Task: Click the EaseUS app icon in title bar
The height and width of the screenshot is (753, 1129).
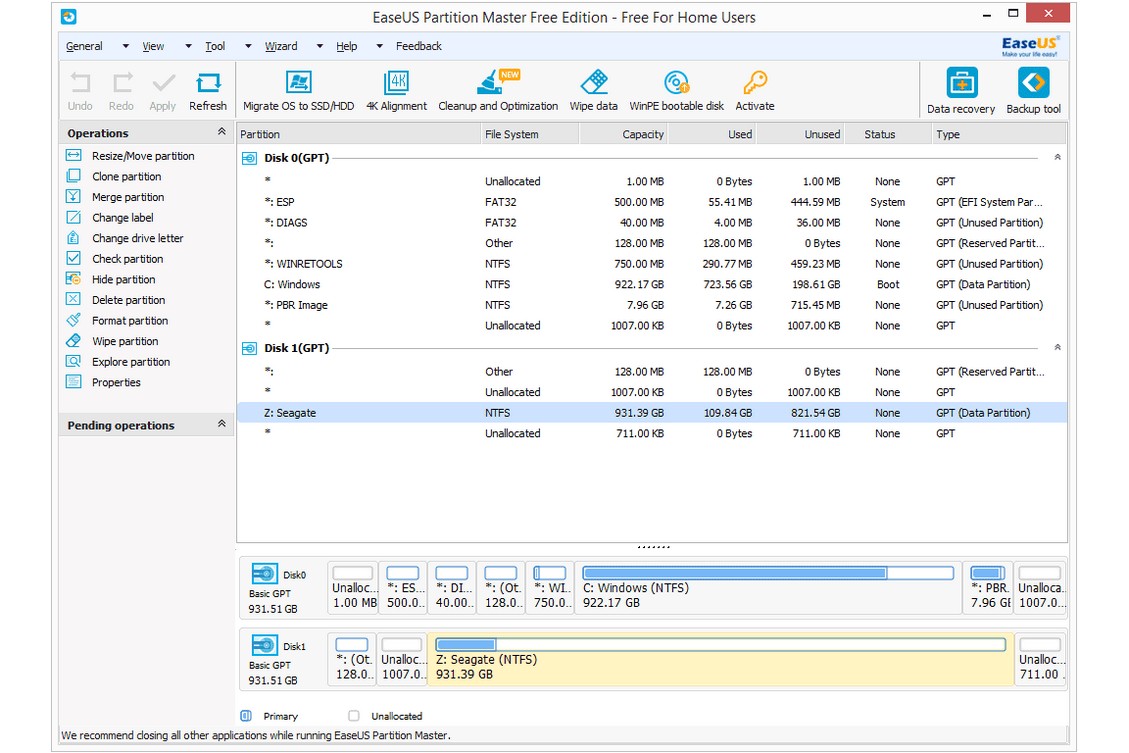Action: tap(69, 17)
